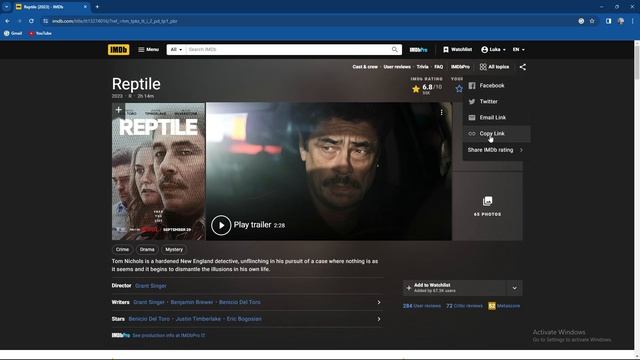Open a new browser tab with plus
Viewport: 640px width, 360px height.
97,7
